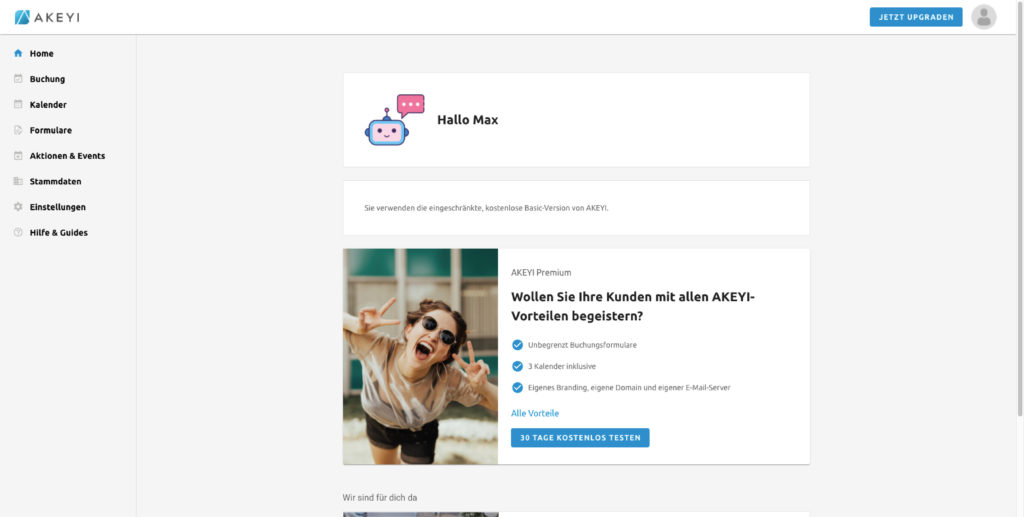Click the Aktionen & Events icon
Image resolution: width=1024 pixels, height=517 pixels.
(x=18, y=156)
